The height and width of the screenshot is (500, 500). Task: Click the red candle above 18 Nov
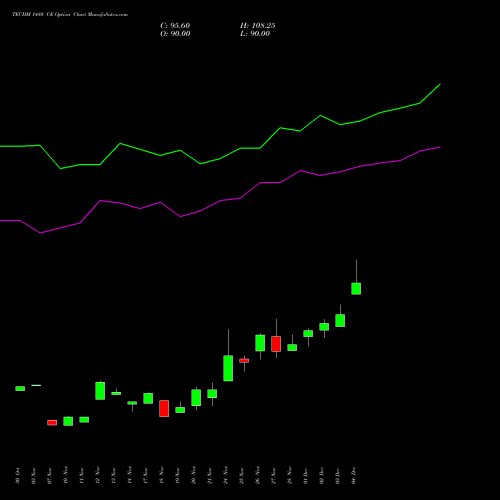pyautogui.click(x=164, y=408)
